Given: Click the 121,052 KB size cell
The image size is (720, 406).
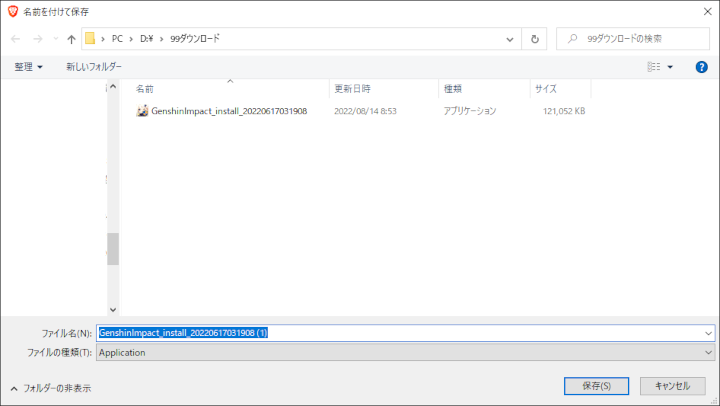Looking at the screenshot, I should pos(564,111).
